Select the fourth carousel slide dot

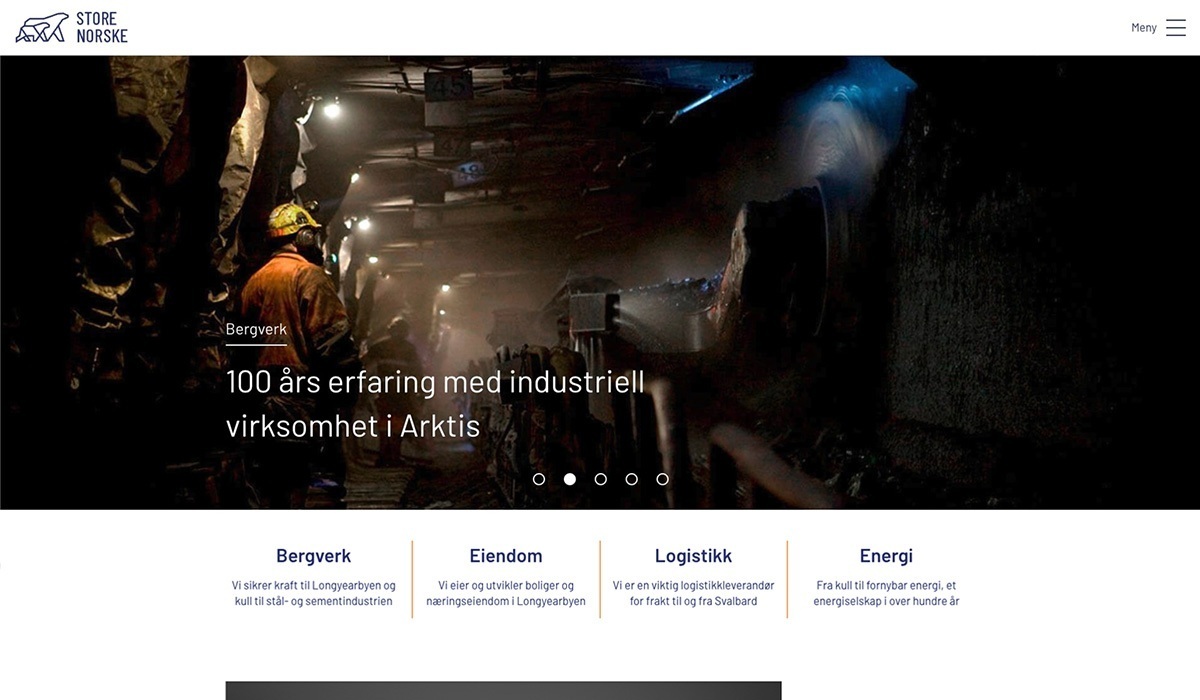(632, 479)
